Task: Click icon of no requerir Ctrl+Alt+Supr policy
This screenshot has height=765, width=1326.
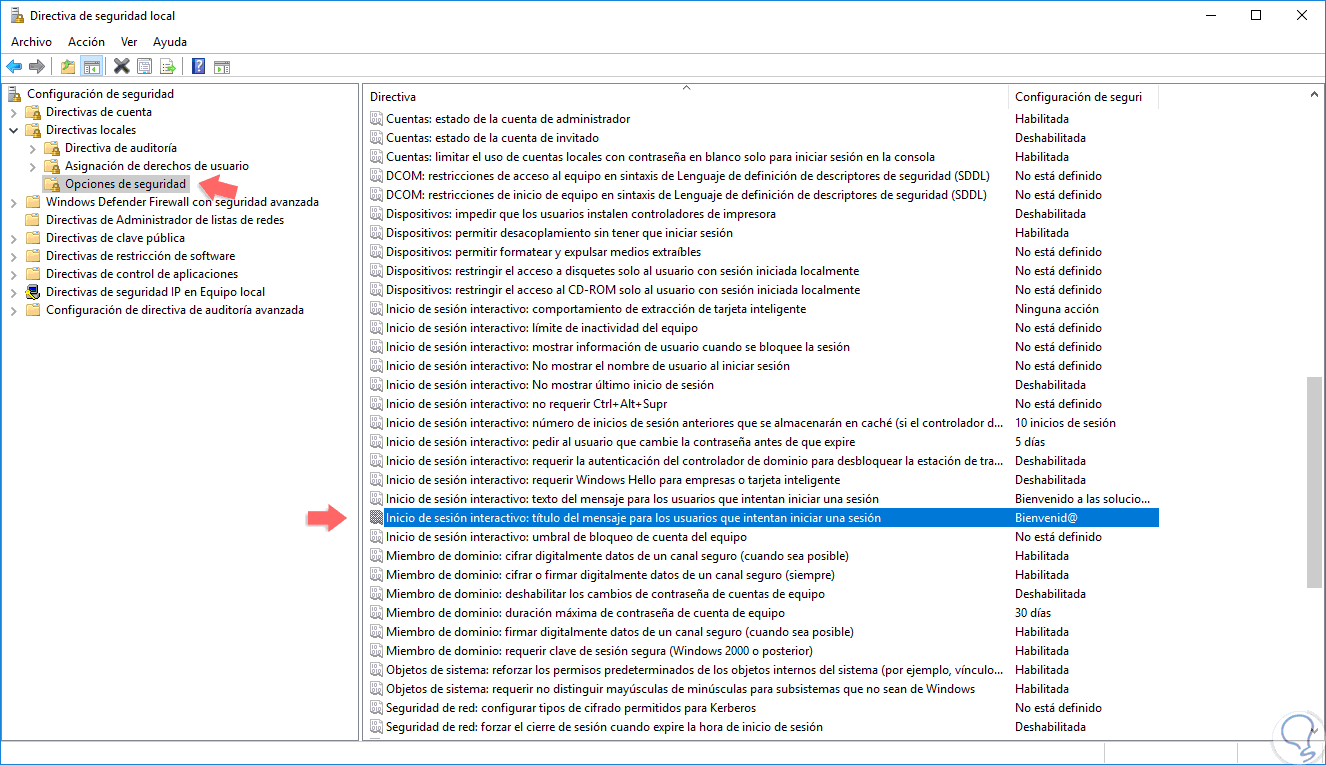Action: 376,404
